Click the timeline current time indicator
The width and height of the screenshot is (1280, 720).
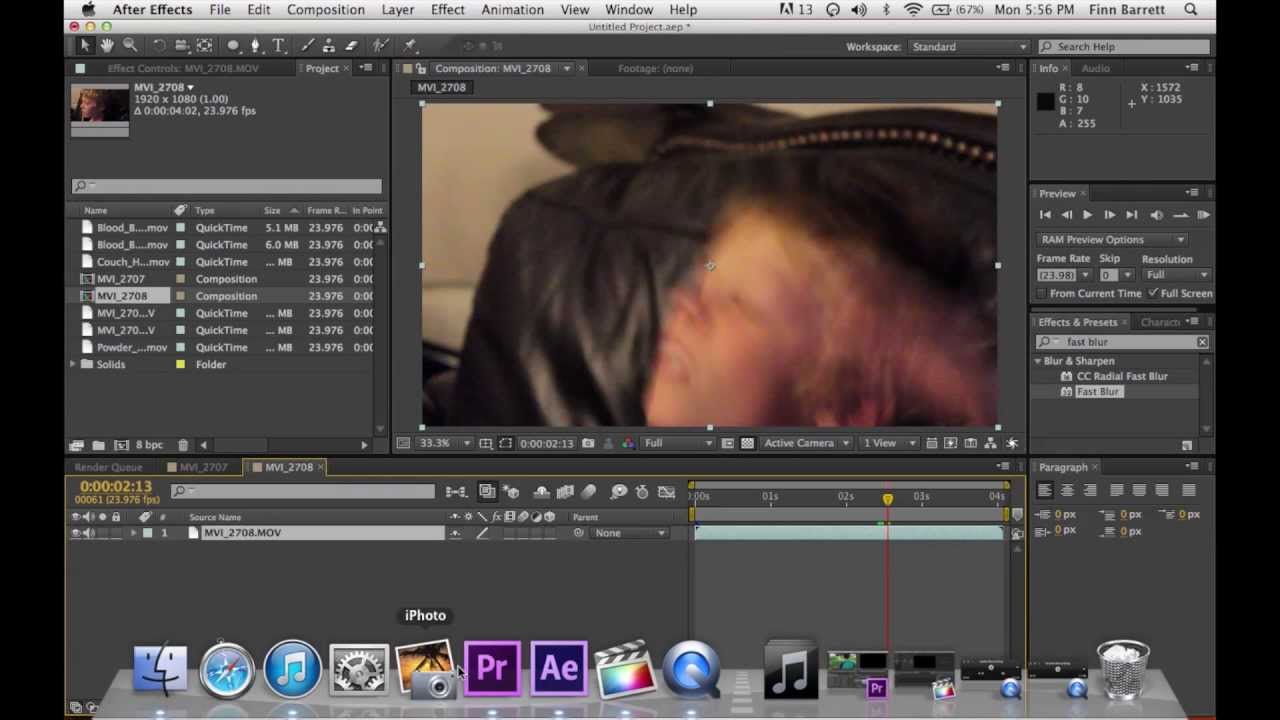click(887, 497)
